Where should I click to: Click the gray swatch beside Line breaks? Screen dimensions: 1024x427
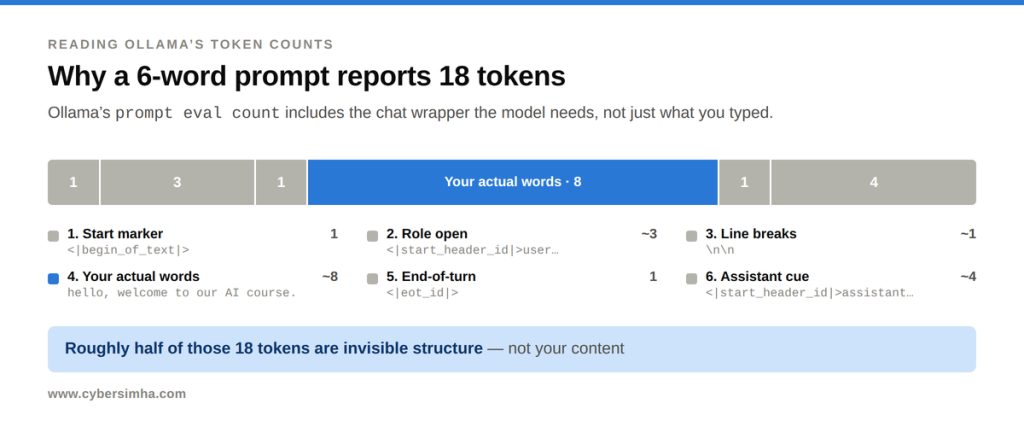point(692,236)
